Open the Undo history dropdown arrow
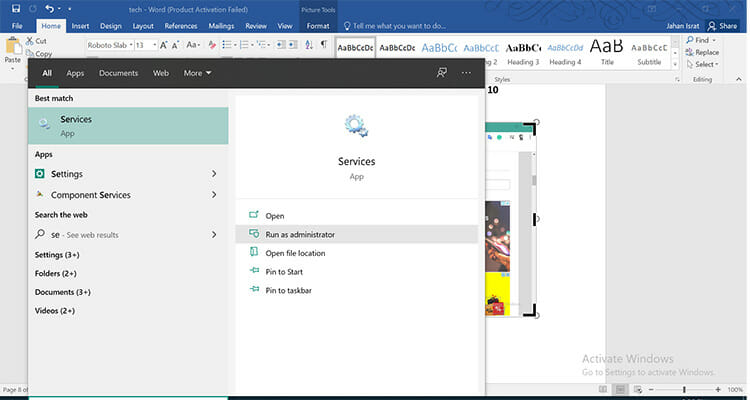Viewport: 750px width, 400px height. (59, 9)
